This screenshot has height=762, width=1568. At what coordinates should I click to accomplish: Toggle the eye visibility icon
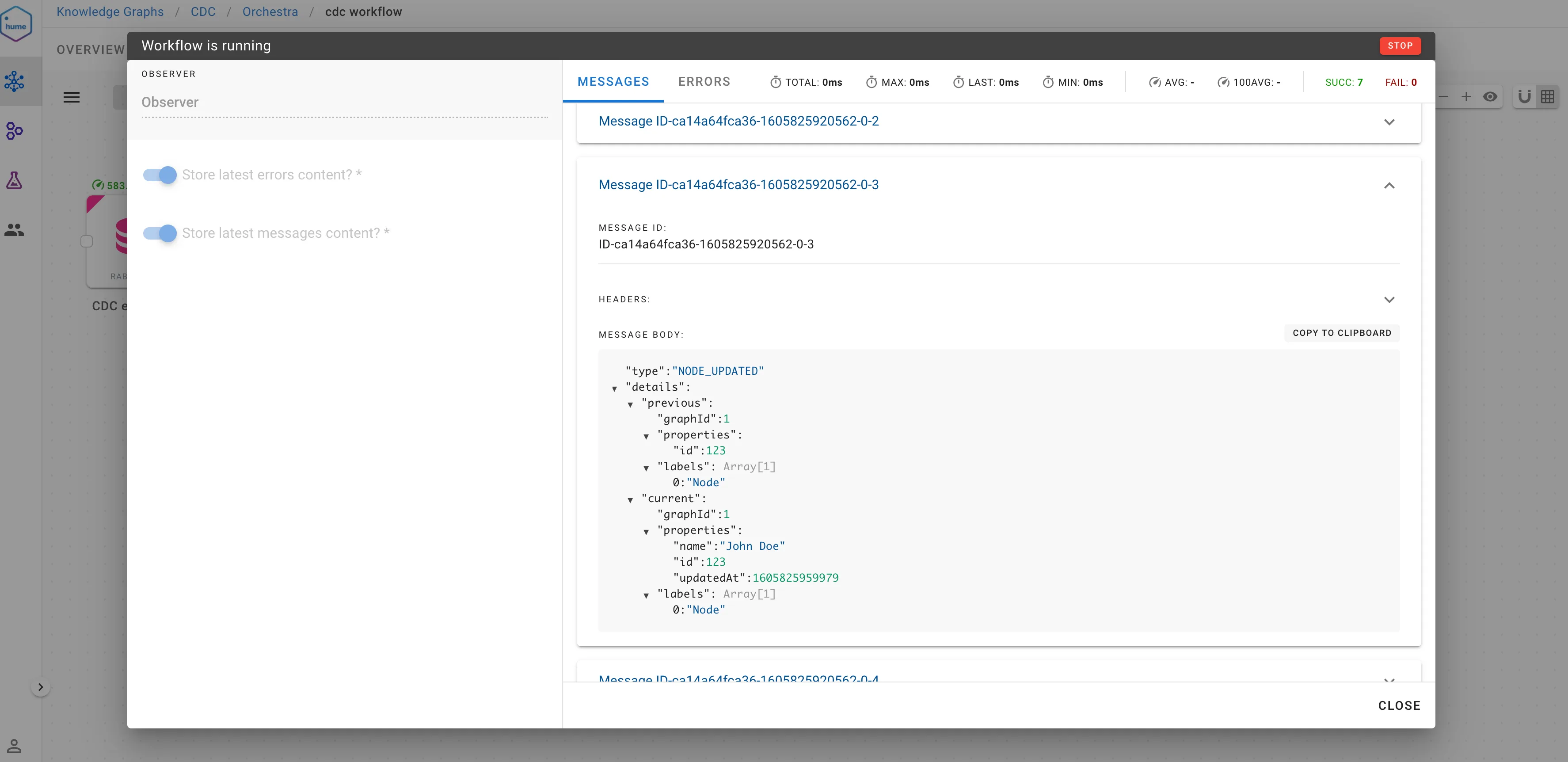pyautogui.click(x=1490, y=97)
